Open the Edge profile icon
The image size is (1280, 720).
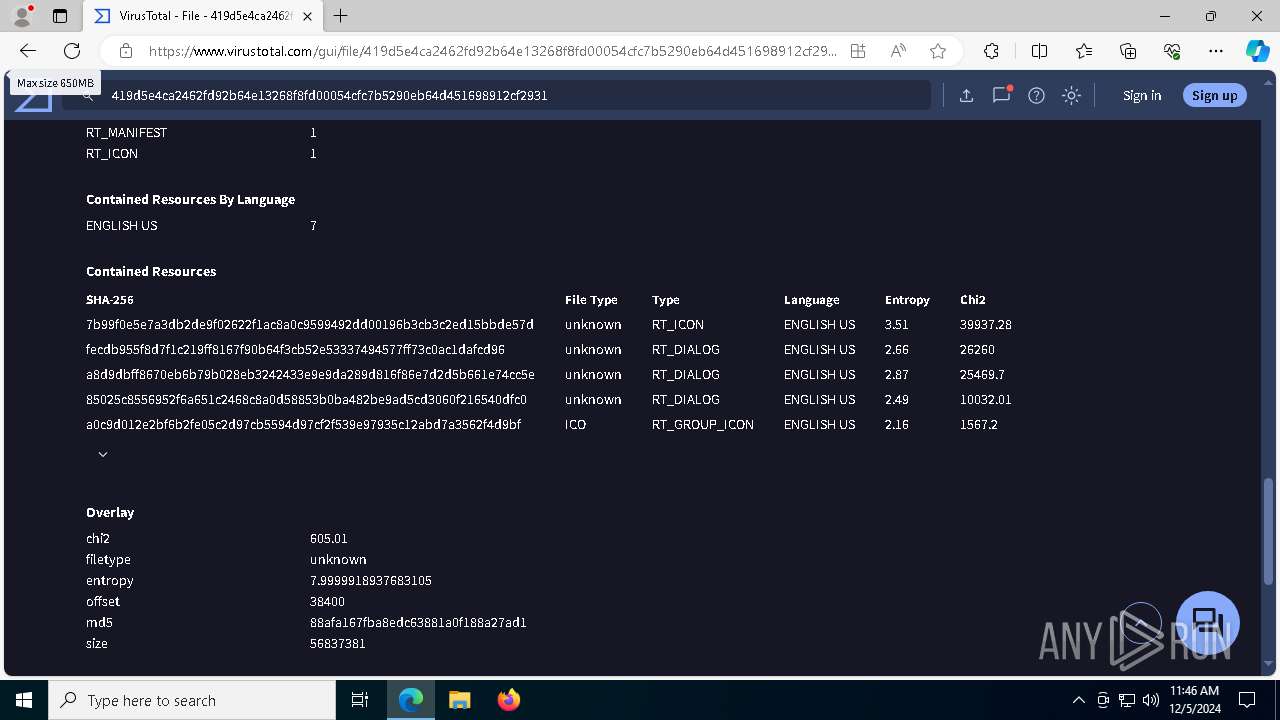22,16
